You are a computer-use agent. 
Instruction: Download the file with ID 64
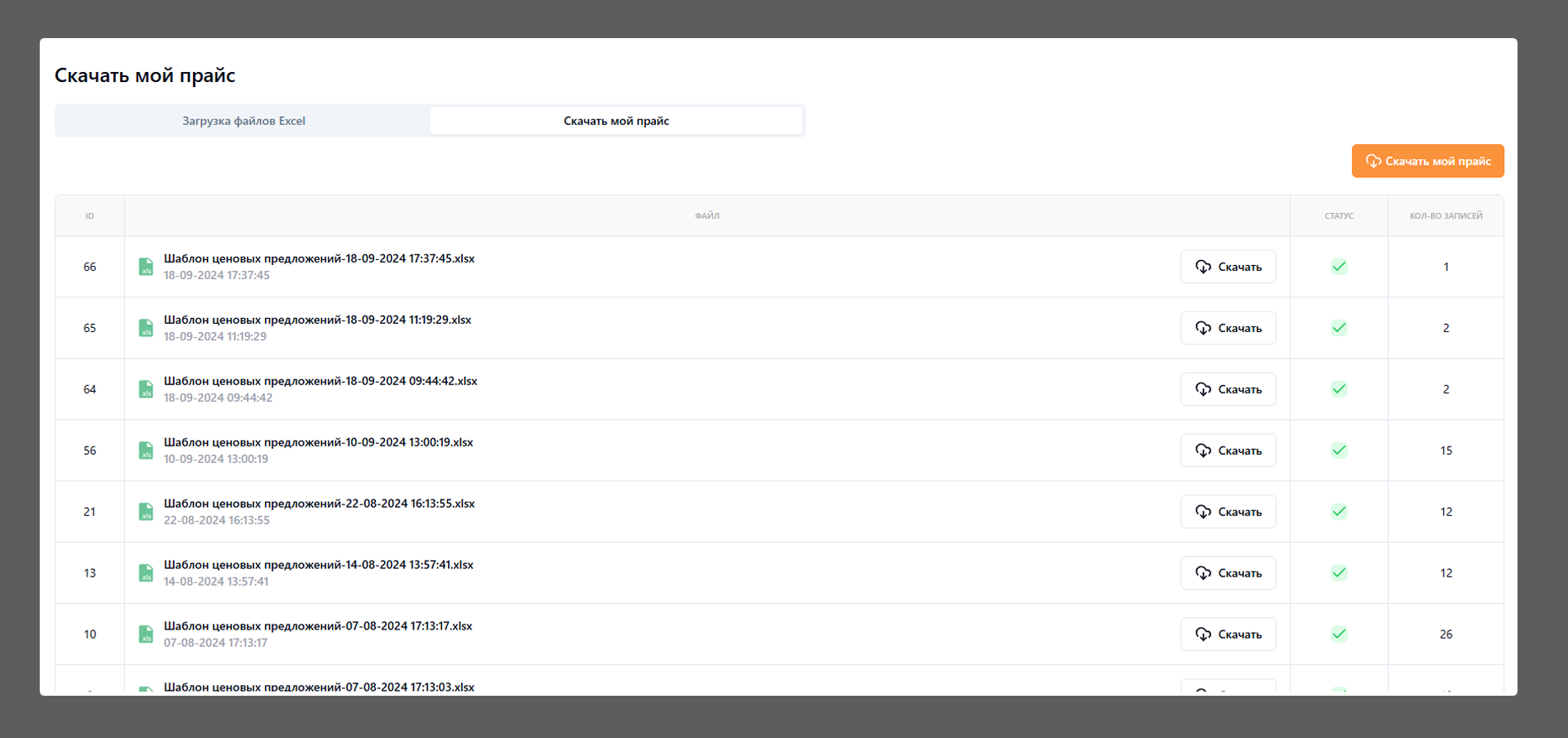1228,389
